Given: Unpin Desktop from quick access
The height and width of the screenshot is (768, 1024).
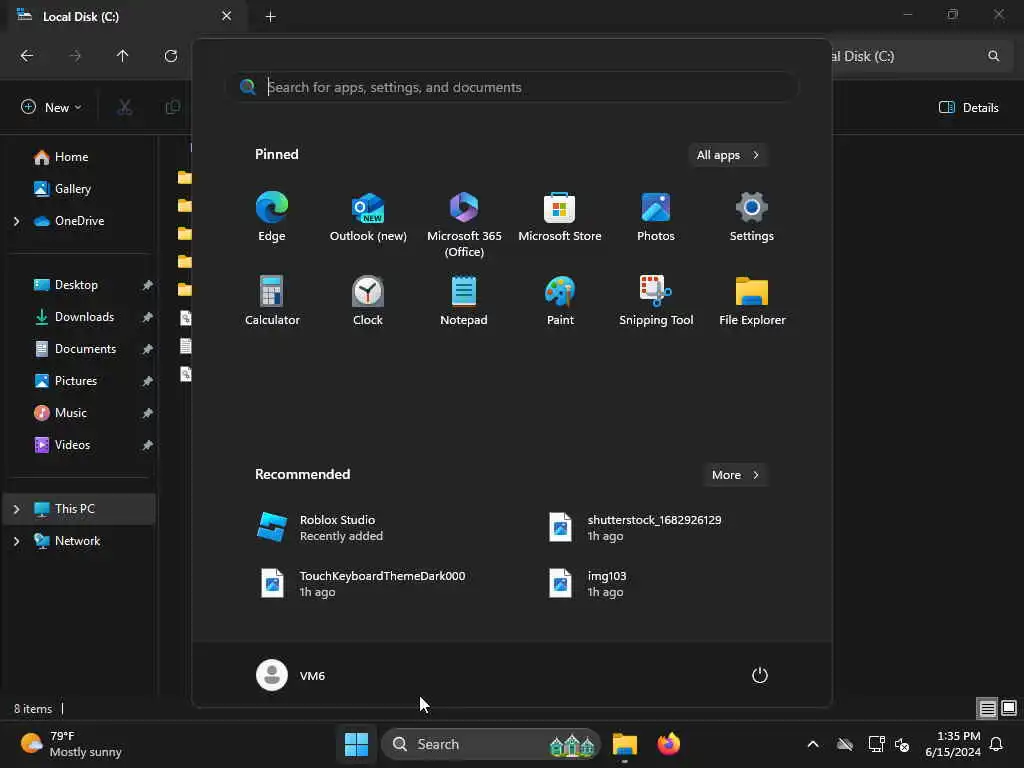Looking at the screenshot, I should tap(148, 285).
